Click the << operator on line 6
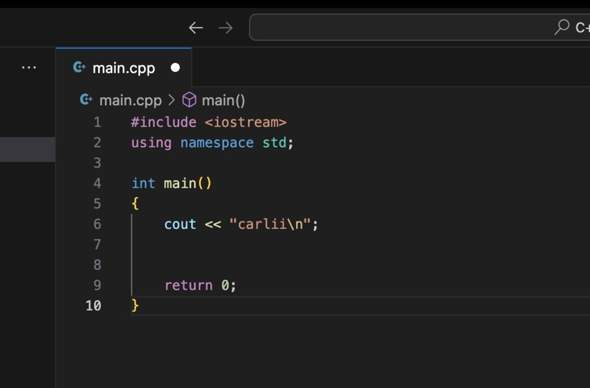Viewport: 590px width, 388px height. click(x=213, y=224)
